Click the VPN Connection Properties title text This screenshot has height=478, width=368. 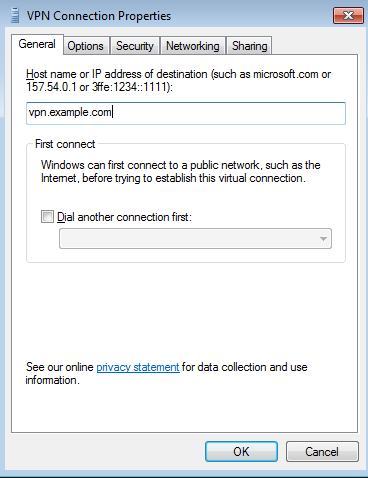[99, 16]
